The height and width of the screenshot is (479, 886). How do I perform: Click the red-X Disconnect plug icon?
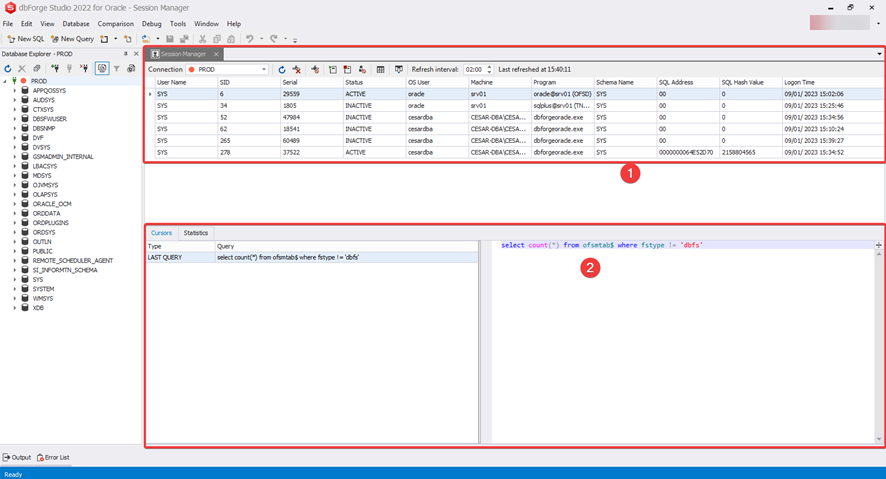click(x=84, y=69)
